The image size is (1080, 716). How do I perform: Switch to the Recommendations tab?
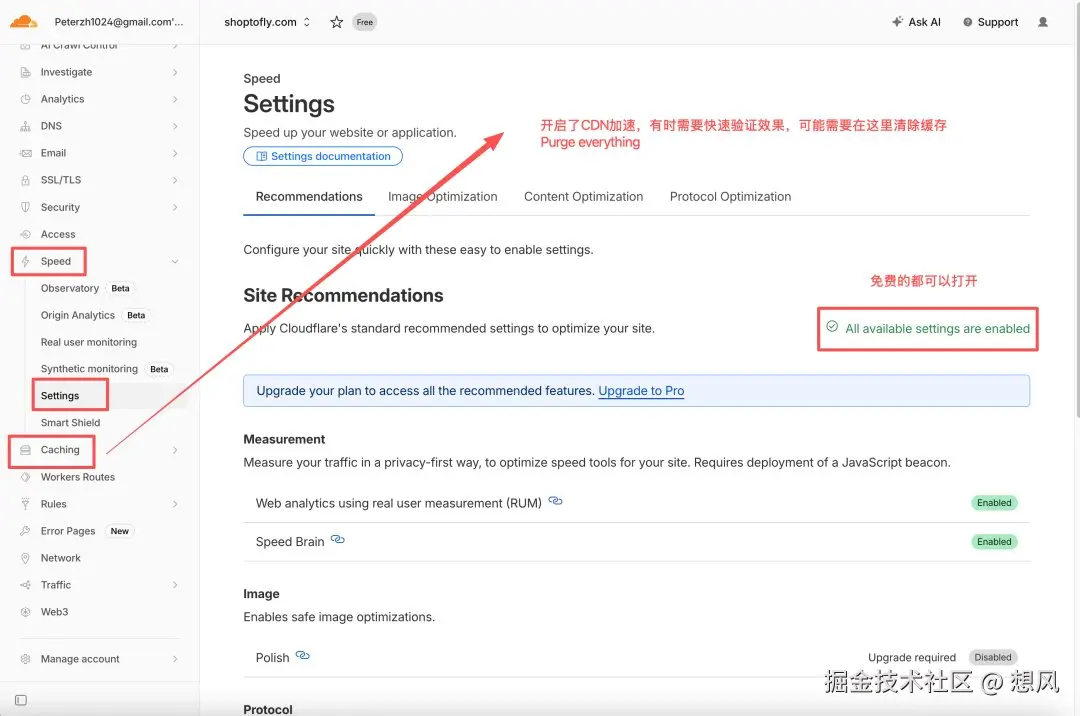pyautogui.click(x=309, y=197)
